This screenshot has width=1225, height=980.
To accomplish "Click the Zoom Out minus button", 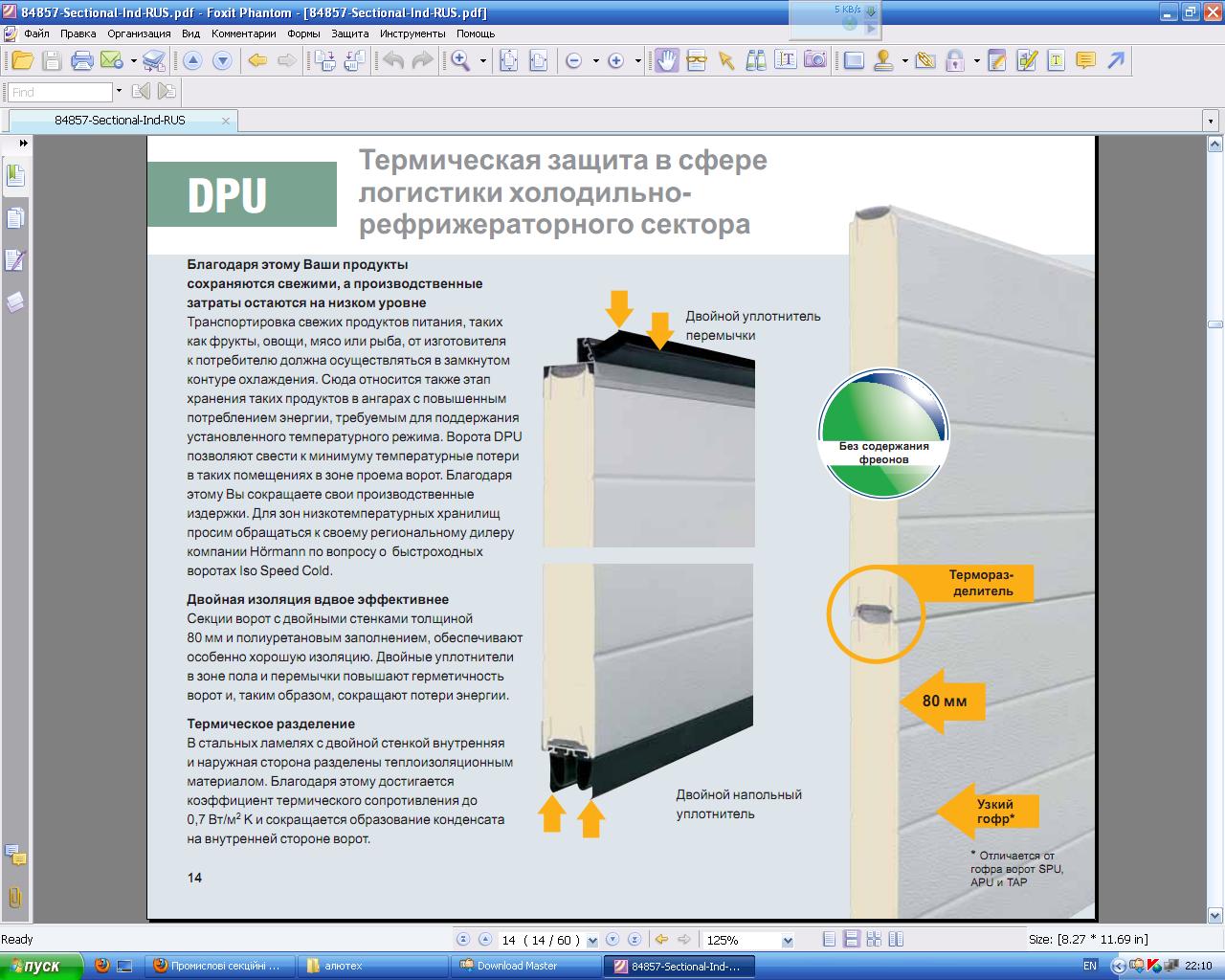I will [x=574, y=61].
